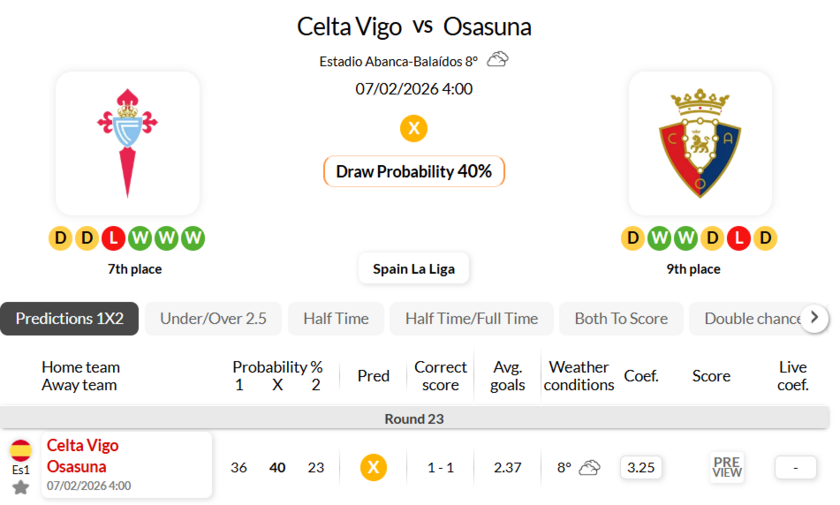Click Osasuna's red L form badge
This screenshot has height=505, width=840.
[738, 238]
